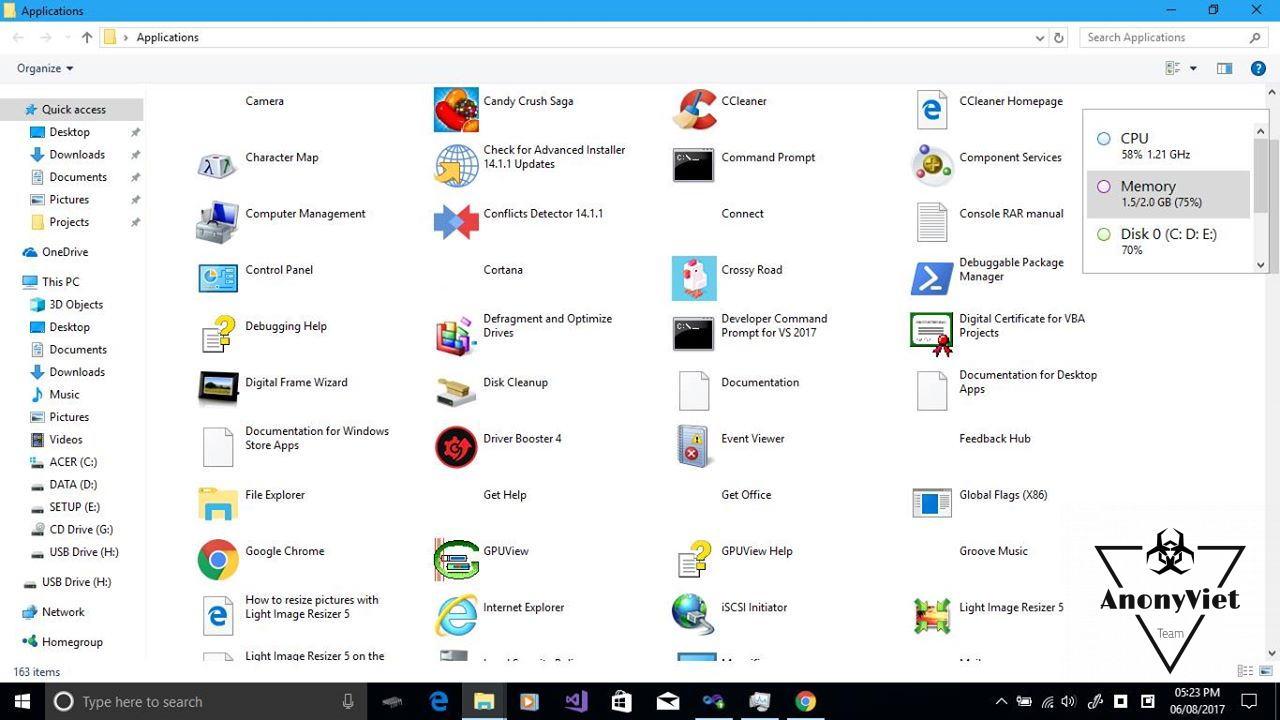Open the Action Center notification icon
Viewport: 1280px width, 720px height.
click(x=1249, y=702)
